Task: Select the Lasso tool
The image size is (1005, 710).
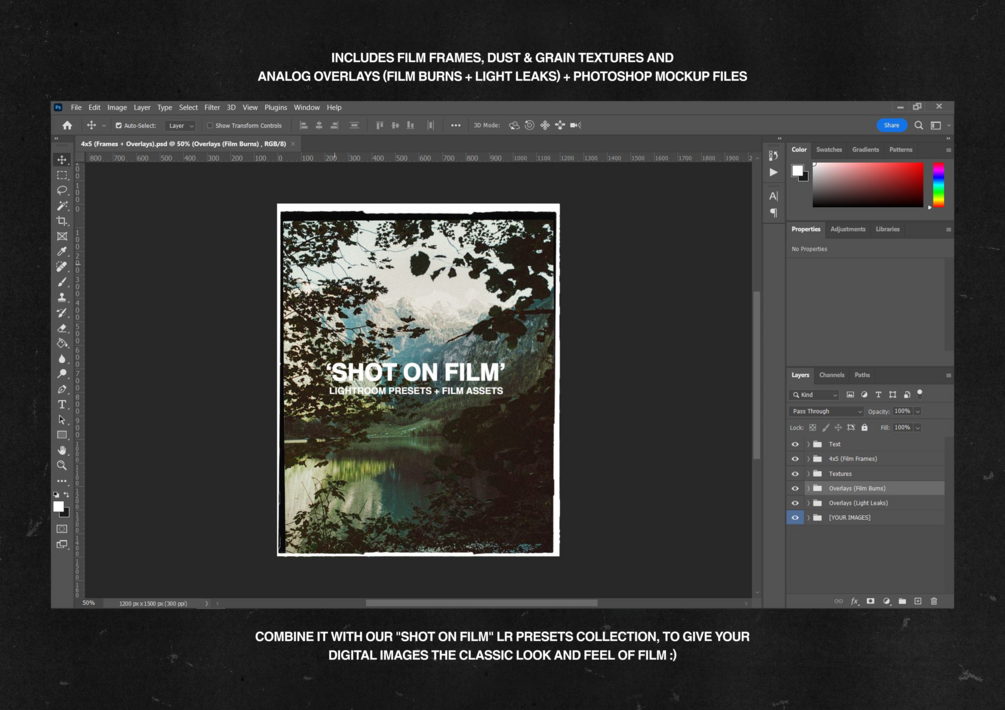Action: pyautogui.click(x=62, y=190)
